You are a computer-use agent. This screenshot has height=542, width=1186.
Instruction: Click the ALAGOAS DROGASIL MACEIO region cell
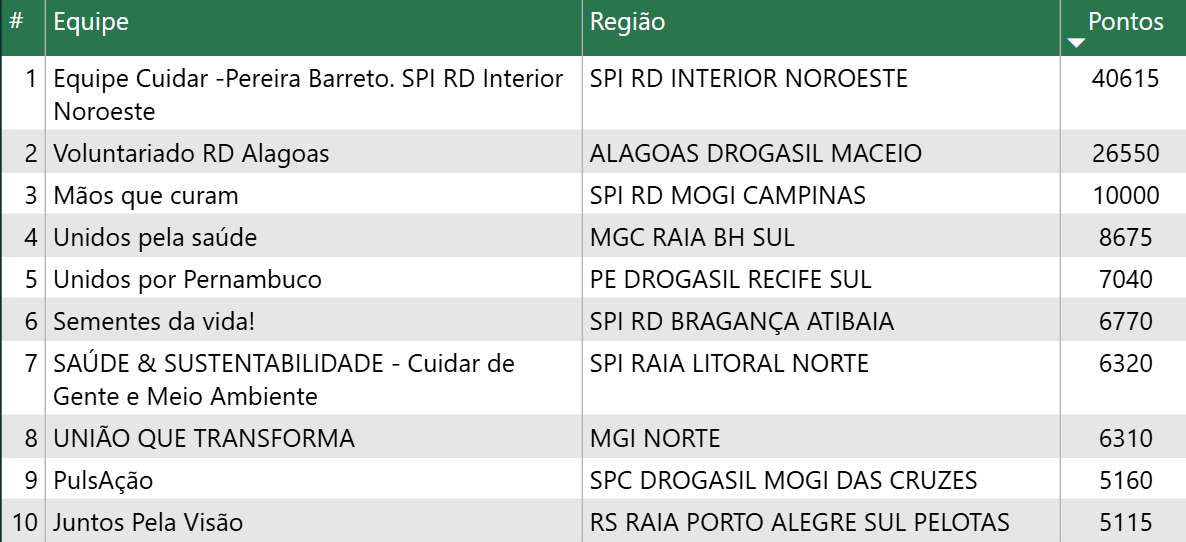[x=756, y=154]
